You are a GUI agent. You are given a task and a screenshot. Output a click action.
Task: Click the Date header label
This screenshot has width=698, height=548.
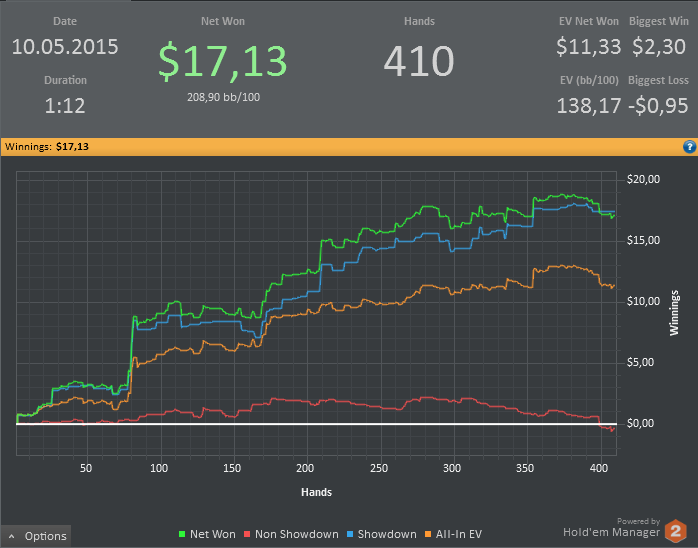pos(65,21)
